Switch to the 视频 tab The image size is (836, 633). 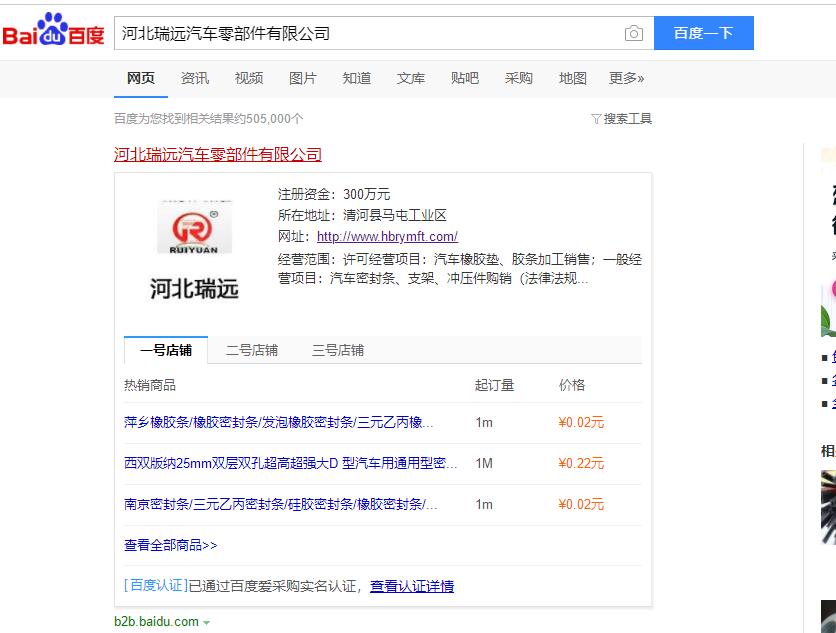pos(249,78)
